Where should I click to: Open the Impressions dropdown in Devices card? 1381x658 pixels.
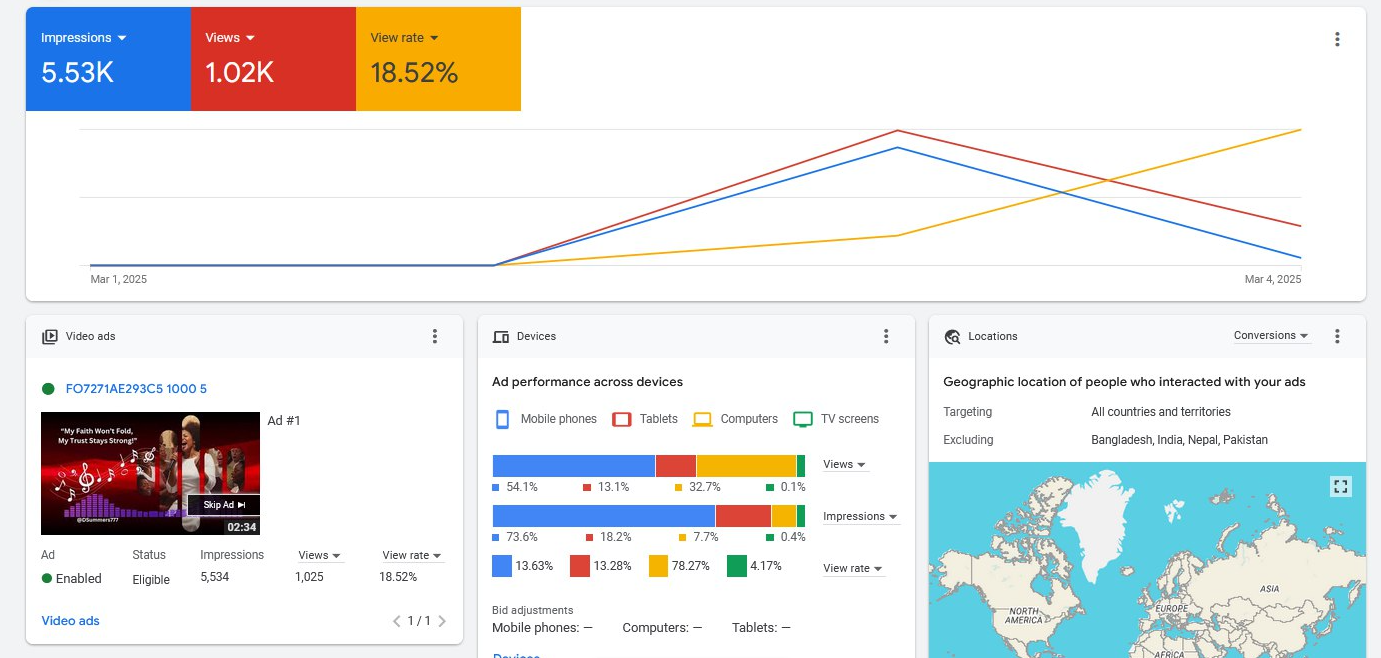[x=860, y=517]
